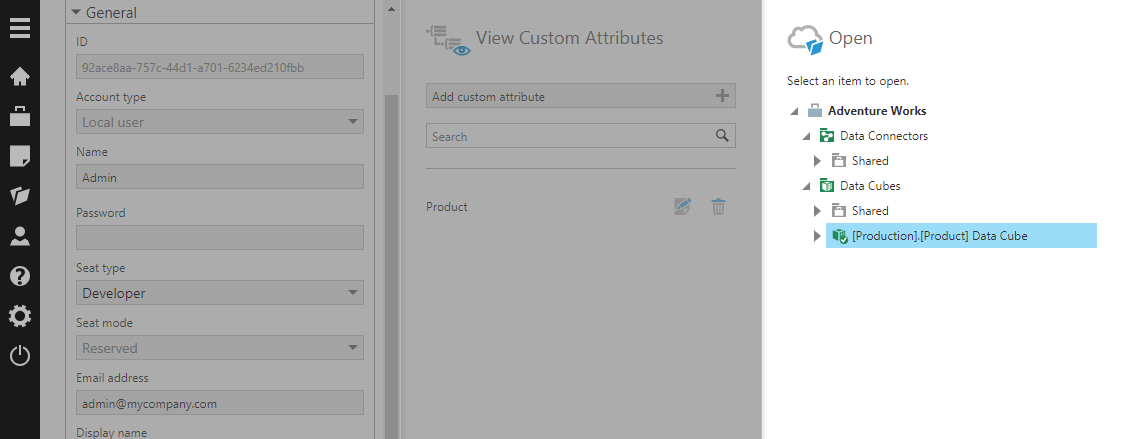Open the Seat type dropdown
1121x439 pixels.
[352, 292]
